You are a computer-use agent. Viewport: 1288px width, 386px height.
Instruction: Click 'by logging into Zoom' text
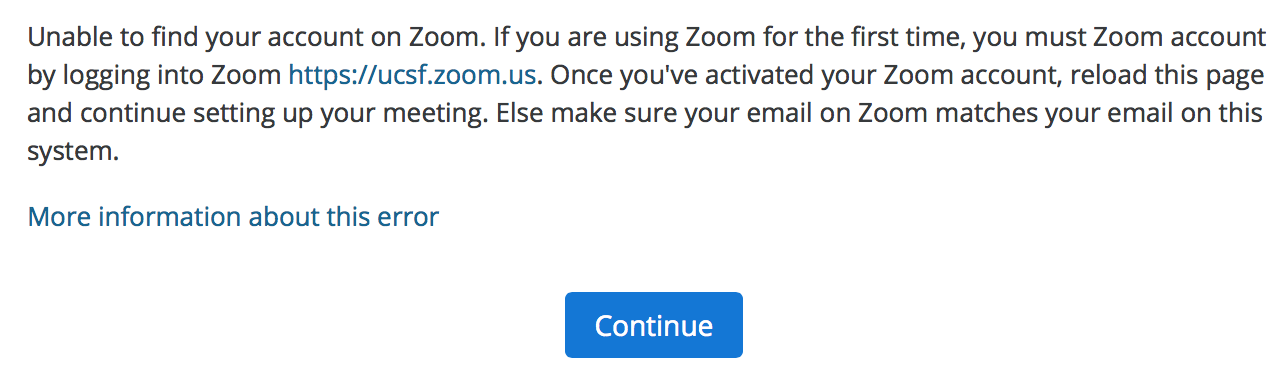coord(154,75)
